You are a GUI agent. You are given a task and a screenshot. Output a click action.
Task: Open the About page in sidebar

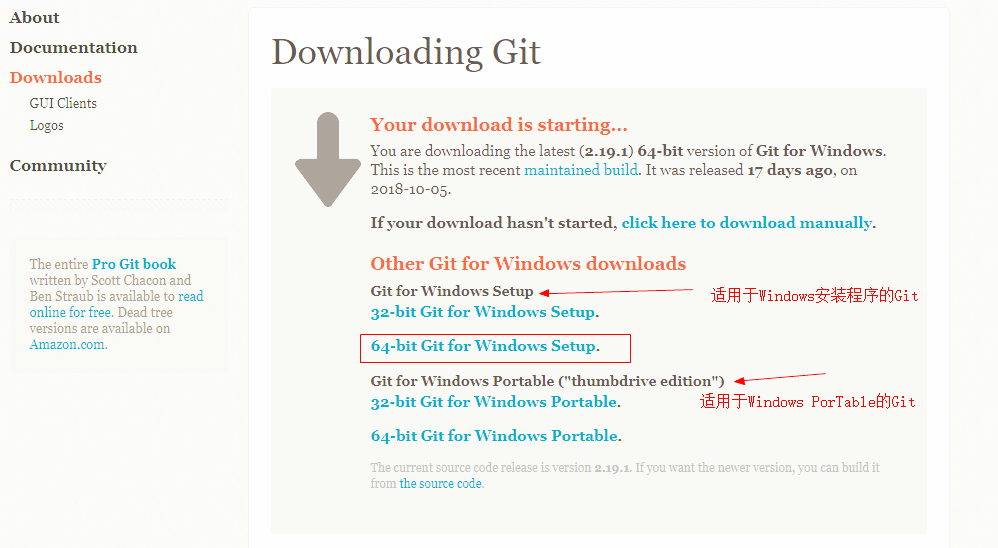[34, 18]
